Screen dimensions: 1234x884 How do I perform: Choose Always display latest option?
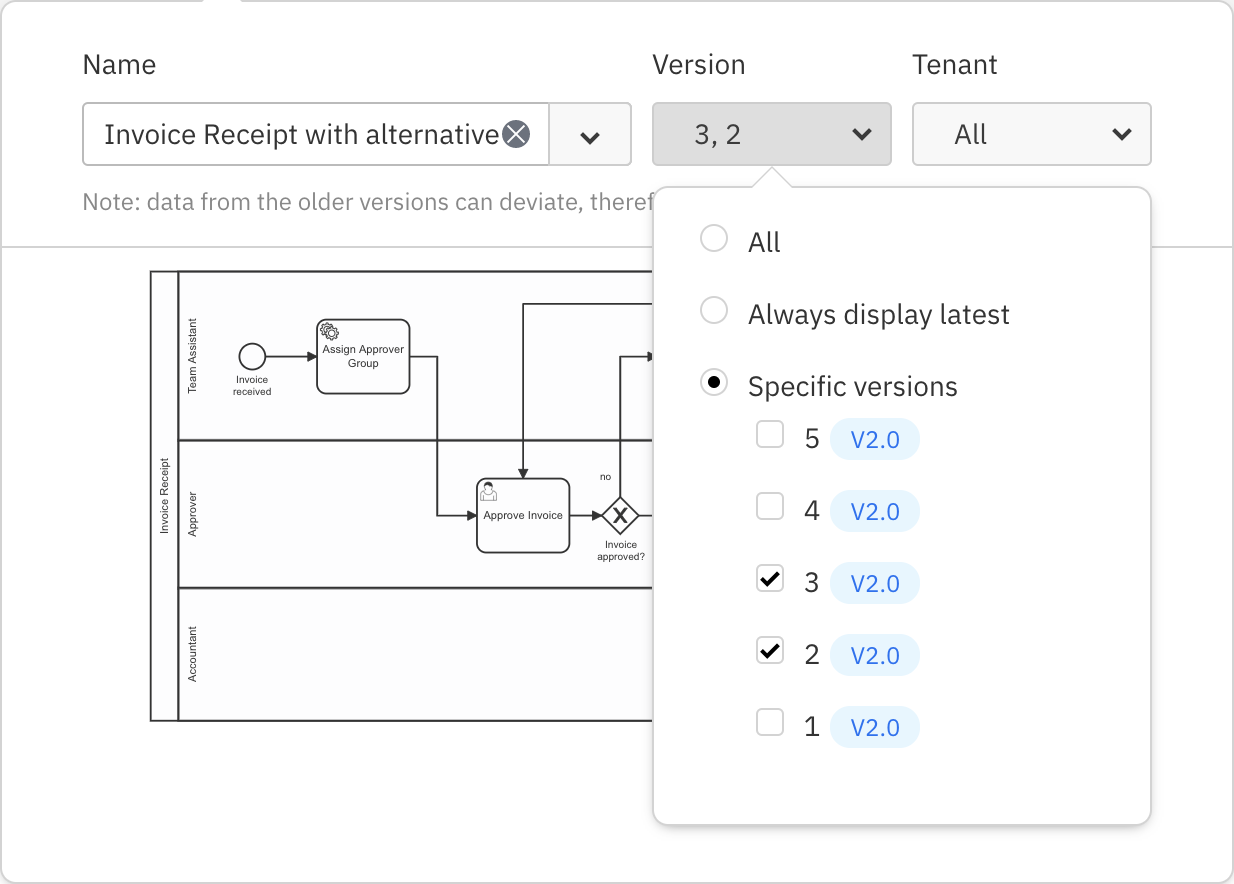click(x=714, y=311)
